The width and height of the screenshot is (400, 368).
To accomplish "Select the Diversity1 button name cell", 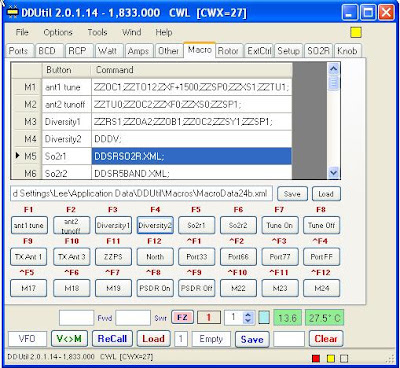I will pos(66,122).
